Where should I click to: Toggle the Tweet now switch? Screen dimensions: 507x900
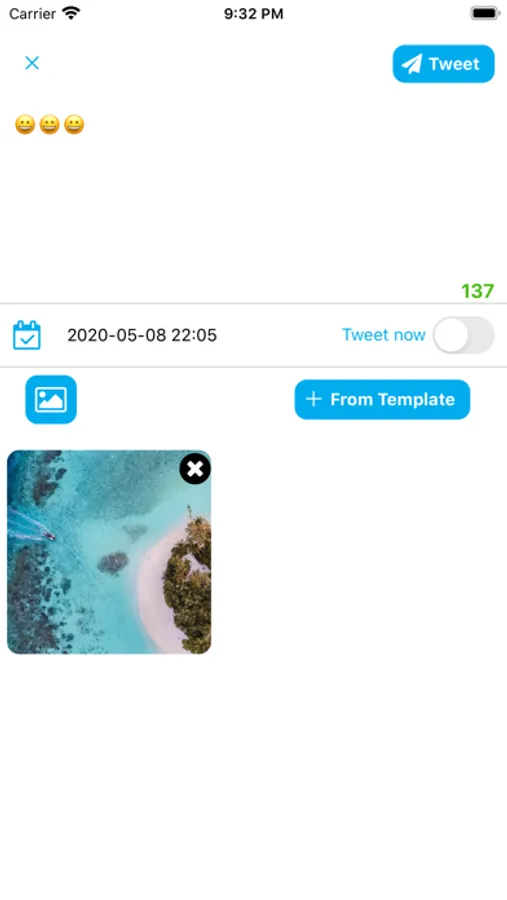click(463, 335)
